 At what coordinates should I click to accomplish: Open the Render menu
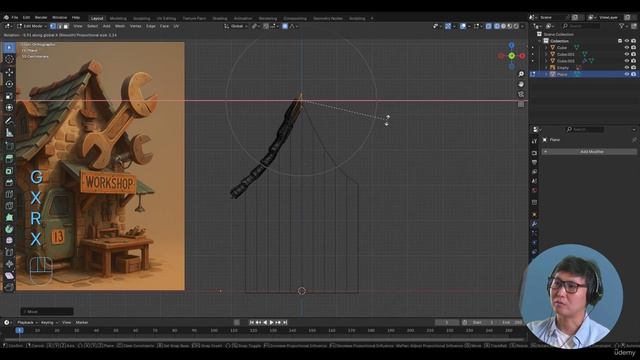coord(41,18)
